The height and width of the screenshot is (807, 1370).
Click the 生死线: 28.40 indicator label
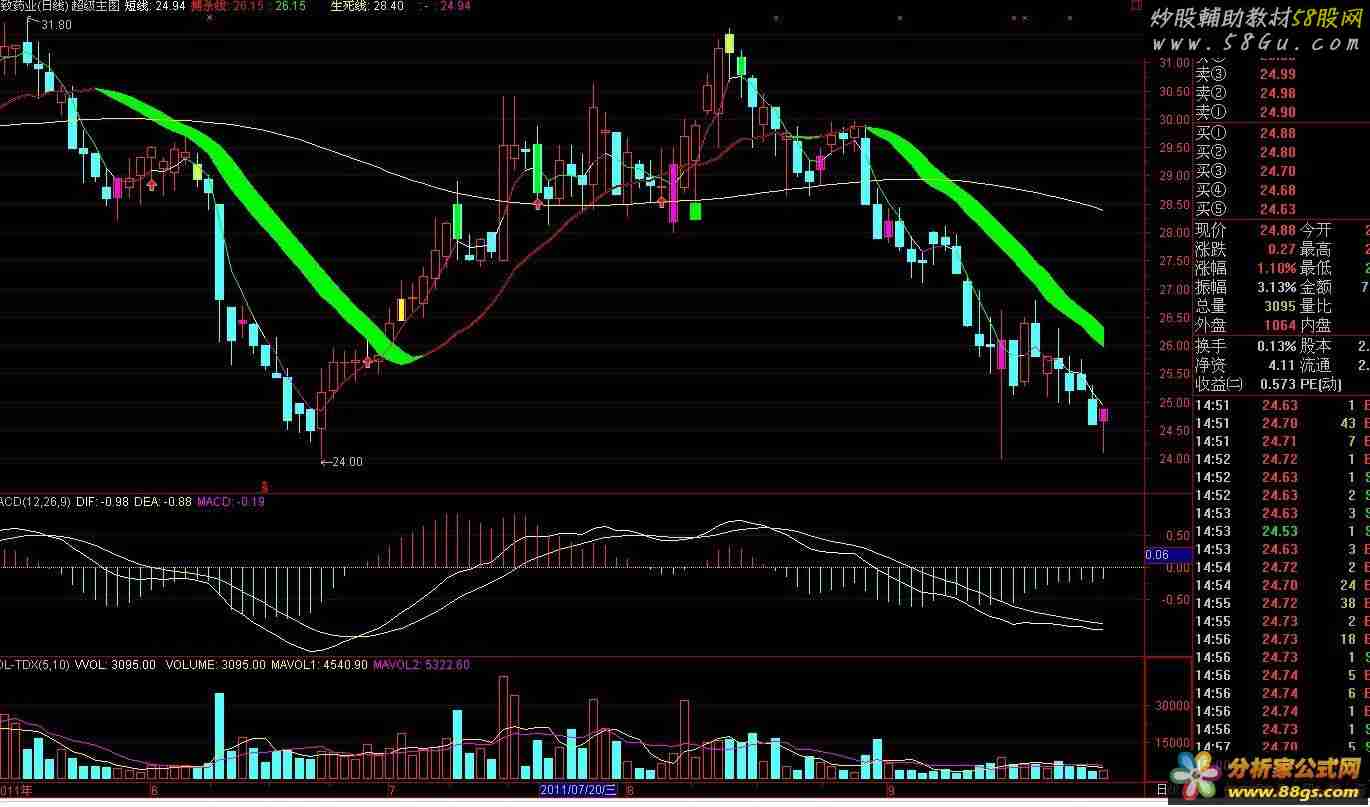[x=367, y=6]
